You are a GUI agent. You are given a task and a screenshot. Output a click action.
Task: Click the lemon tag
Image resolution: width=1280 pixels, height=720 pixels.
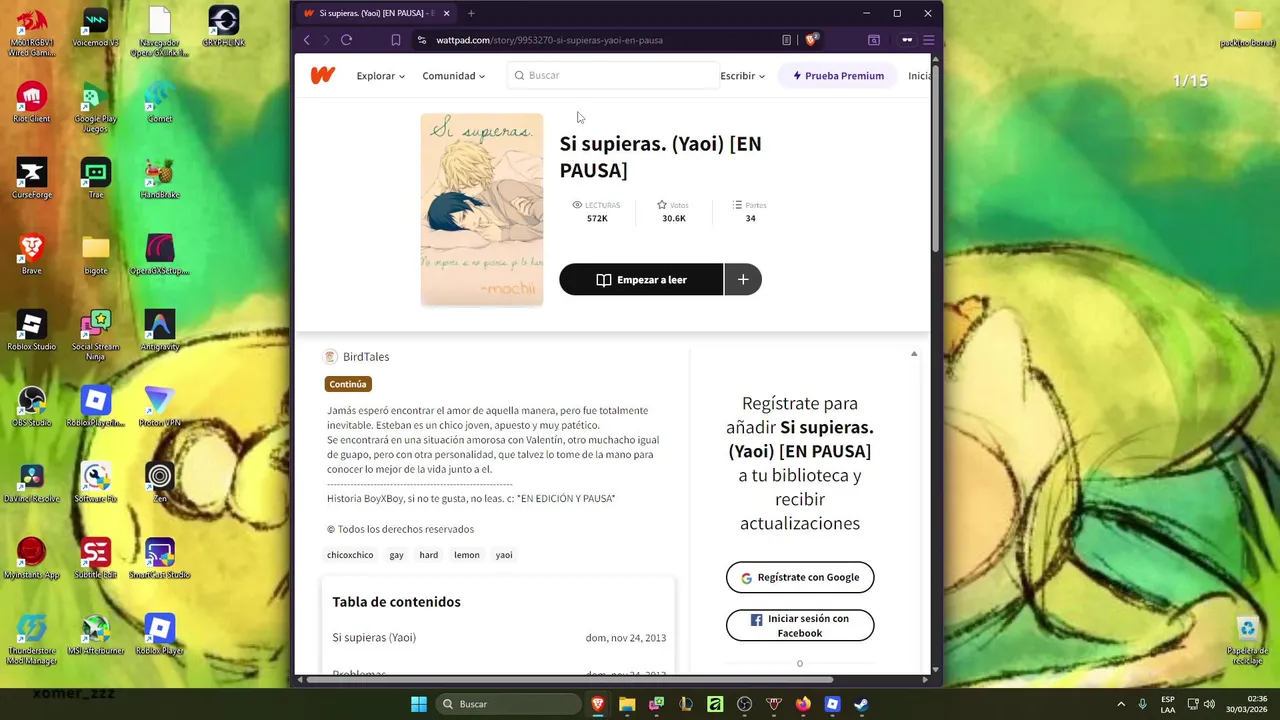click(467, 555)
